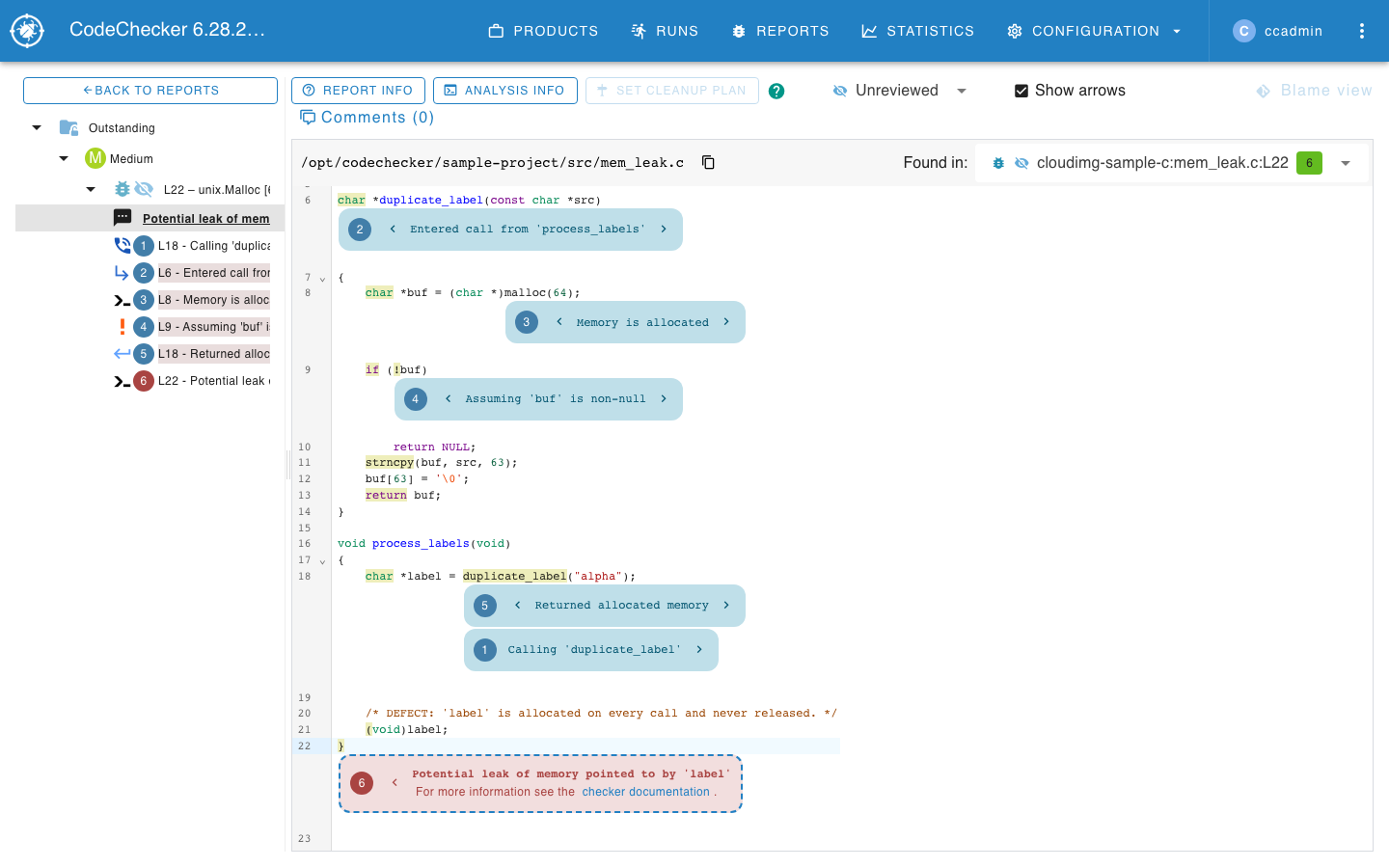Select step 5 L18 Returned alloc
The width and height of the screenshot is (1389, 868).
point(214,354)
